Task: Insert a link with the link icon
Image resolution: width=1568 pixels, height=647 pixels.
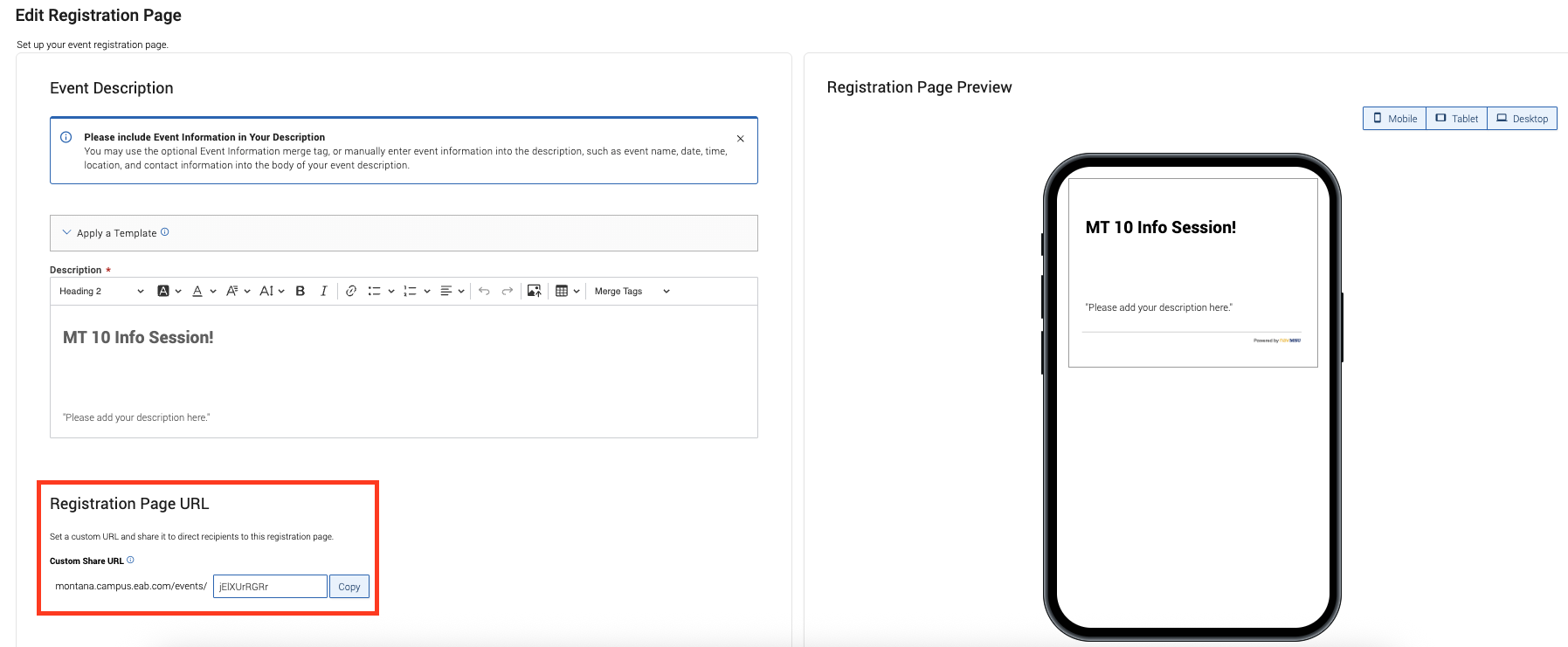Action: tap(351, 292)
